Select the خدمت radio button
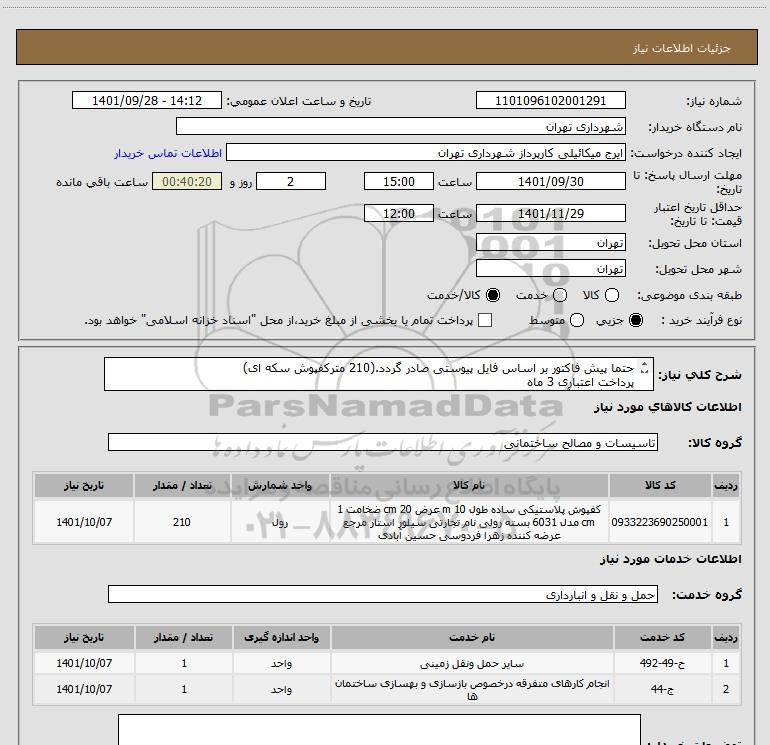This screenshot has width=770, height=745. pos(560,295)
